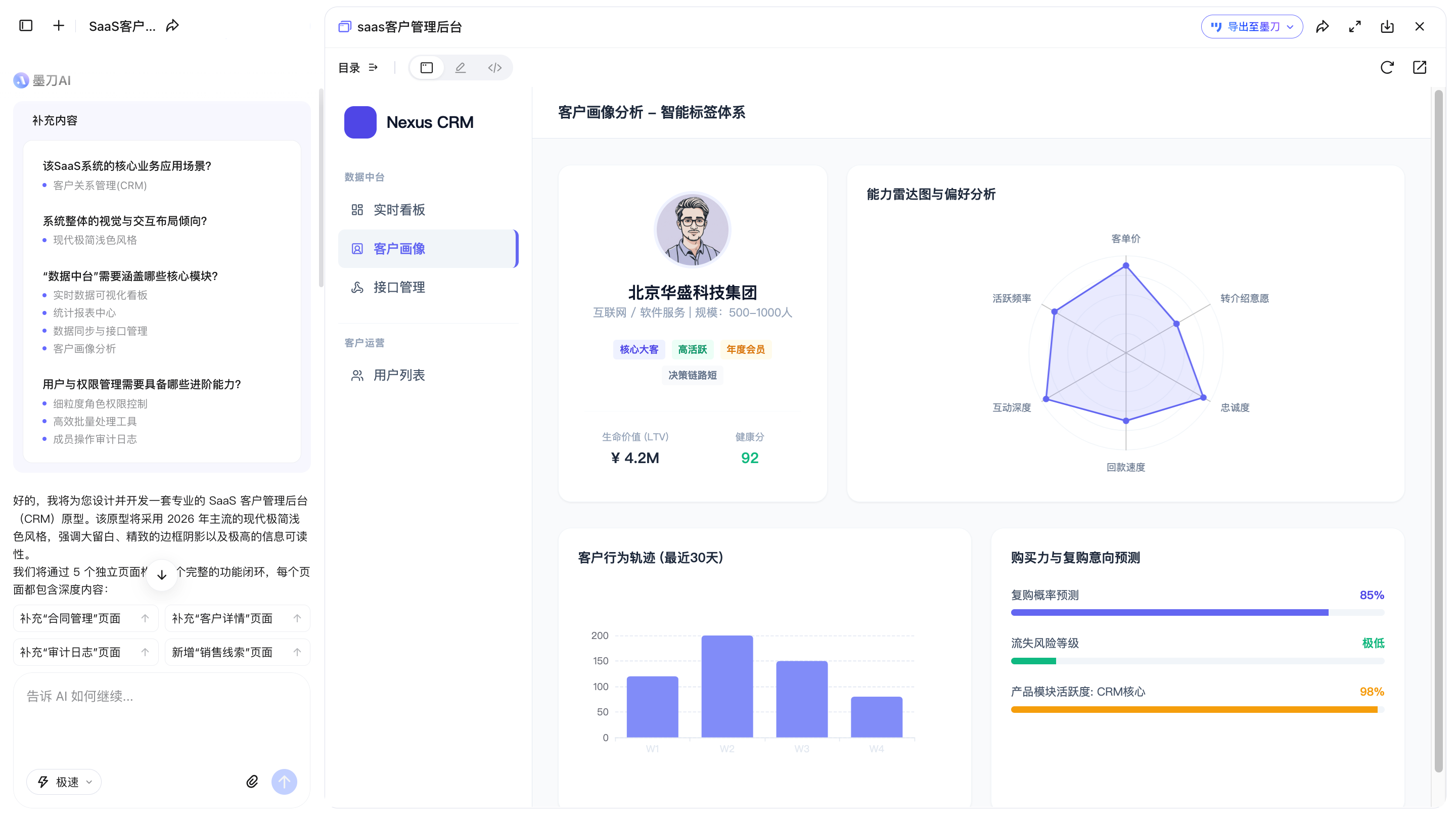
Task: Open 实时看板 in sidebar menu
Action: click(399, 210)
